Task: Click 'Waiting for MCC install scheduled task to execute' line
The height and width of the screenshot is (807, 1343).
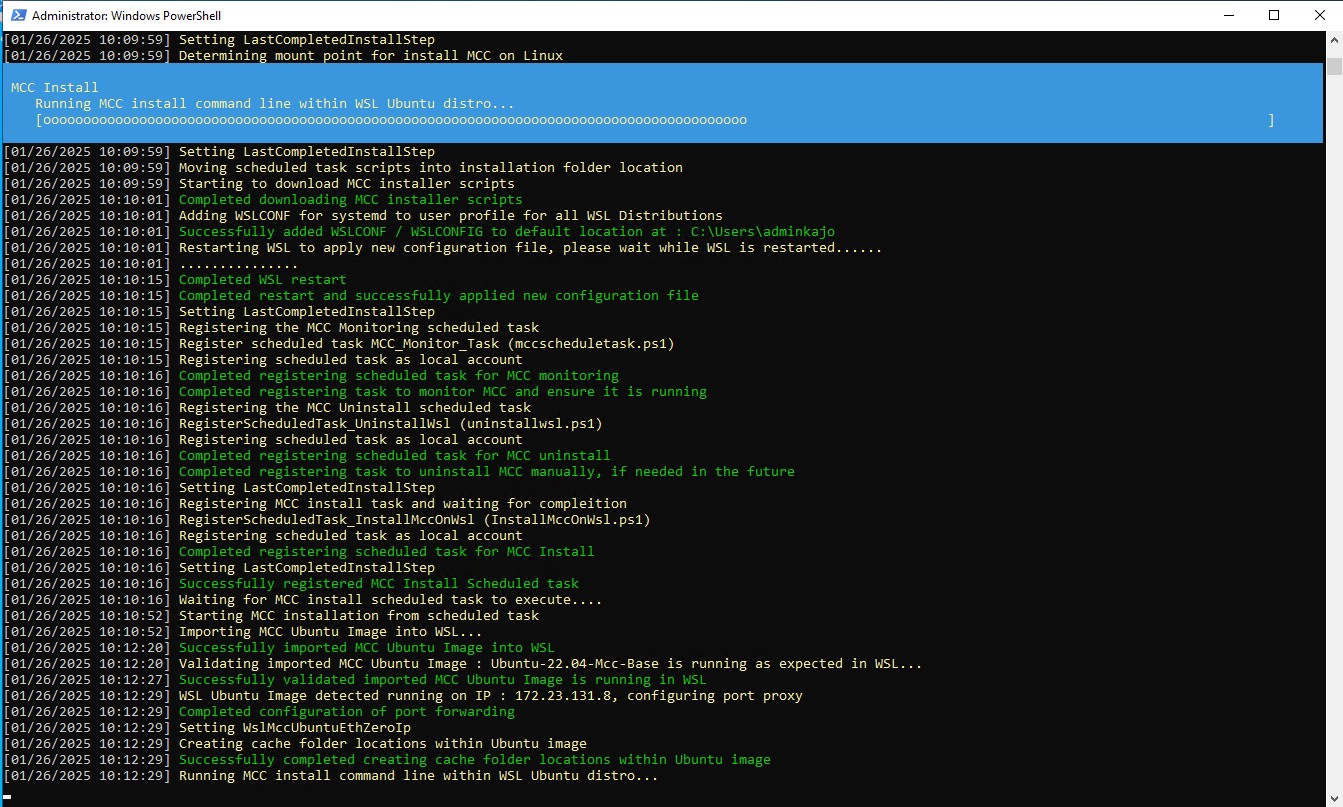Action: tap(391, 600)
